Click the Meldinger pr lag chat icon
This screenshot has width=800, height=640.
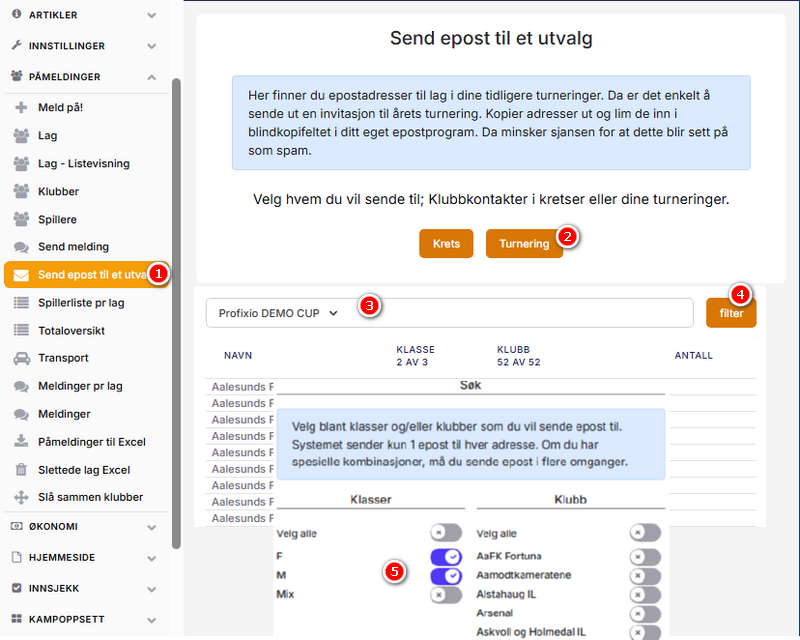[21, 386]
